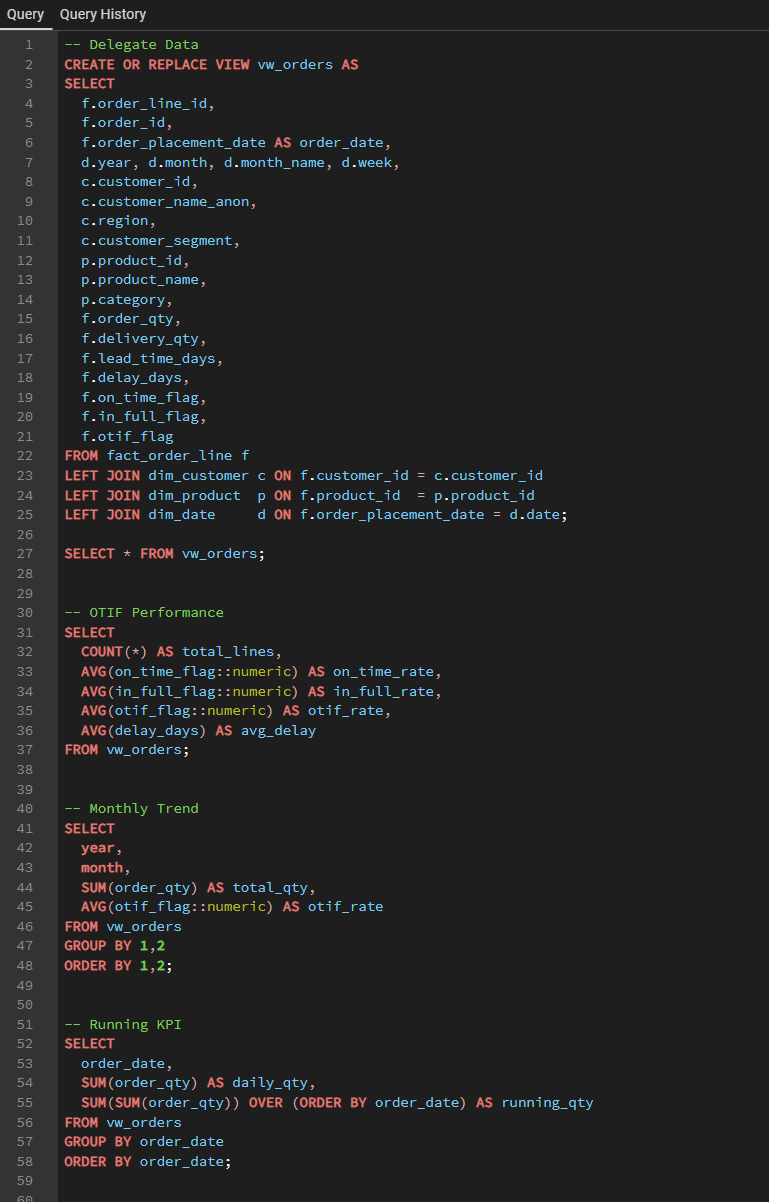This screenshot has height=1202, width=769.
Task: Switch to the Query History tab
Action: click(x=102, y=14)
